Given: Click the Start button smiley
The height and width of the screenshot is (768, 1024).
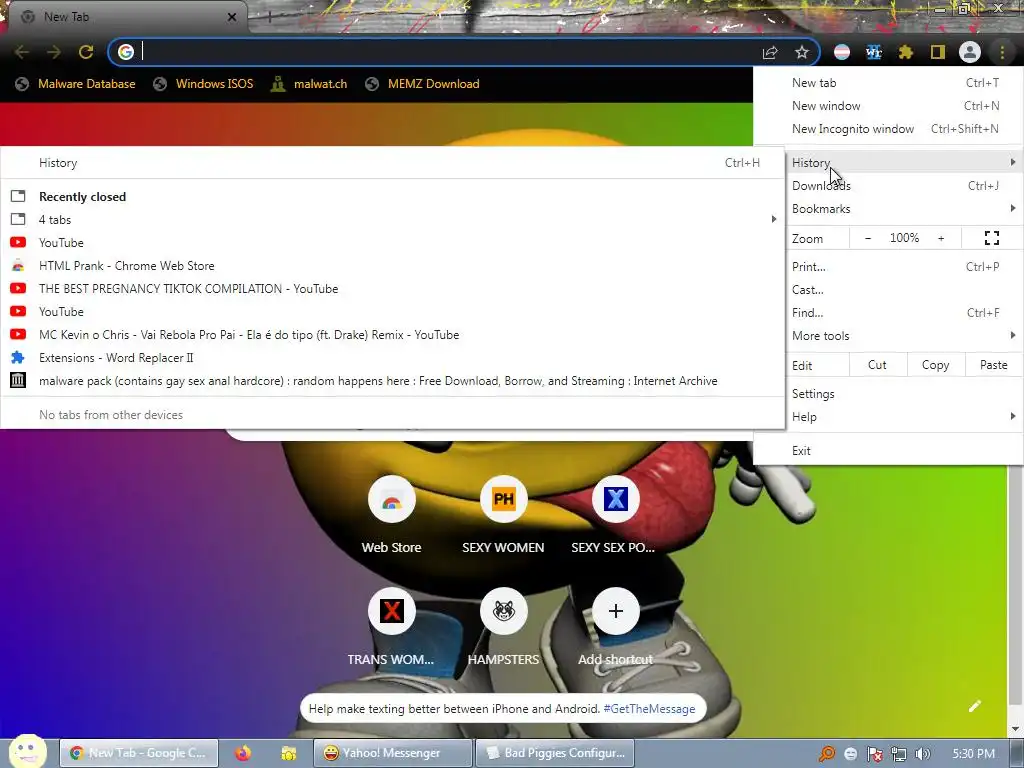Looking at the screenshot, I should click(27, 751).
